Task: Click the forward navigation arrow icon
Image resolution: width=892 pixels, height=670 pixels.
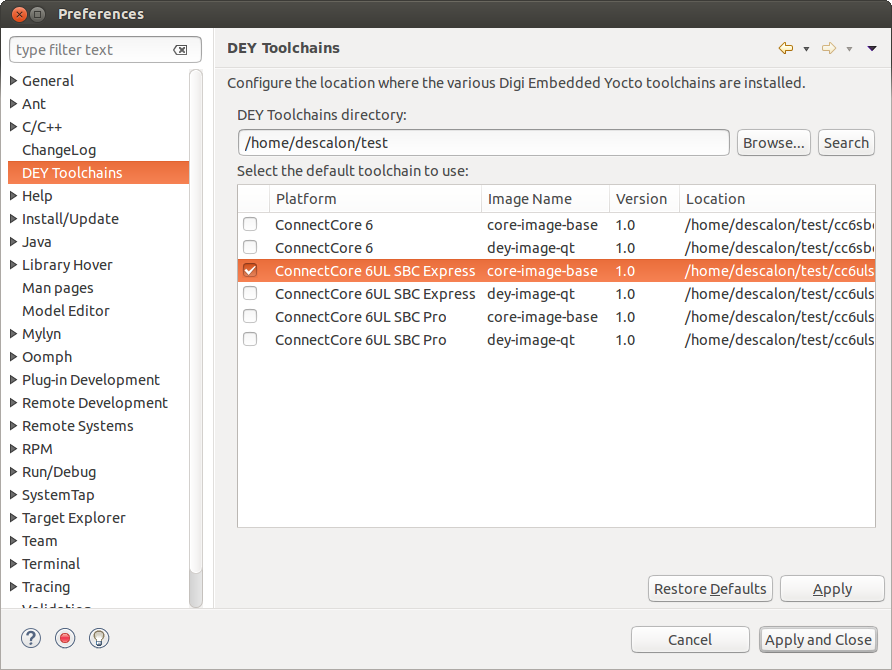Action: (828, 48)
